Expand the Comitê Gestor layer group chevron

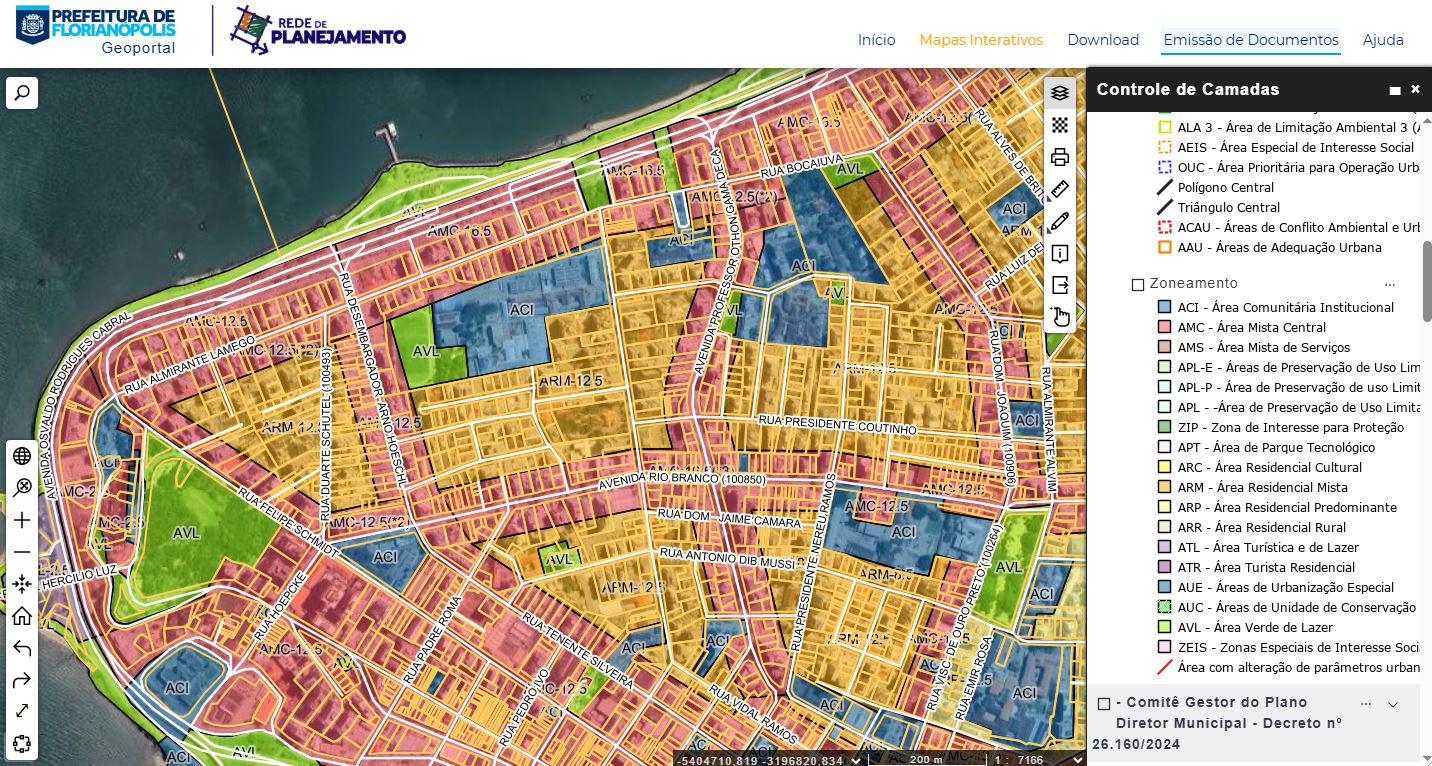[1392, 704]
